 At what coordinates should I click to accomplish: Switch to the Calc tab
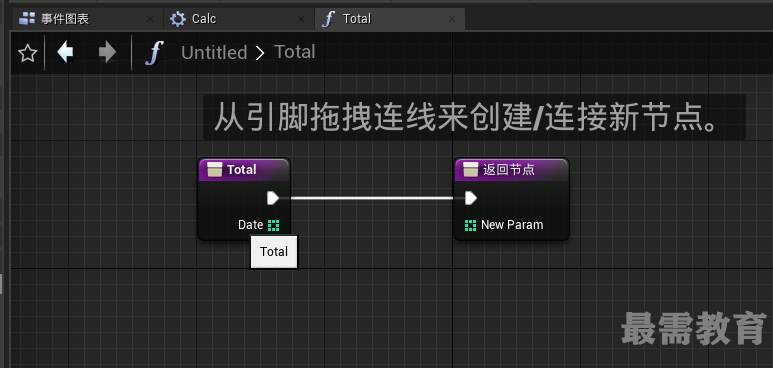239,19
